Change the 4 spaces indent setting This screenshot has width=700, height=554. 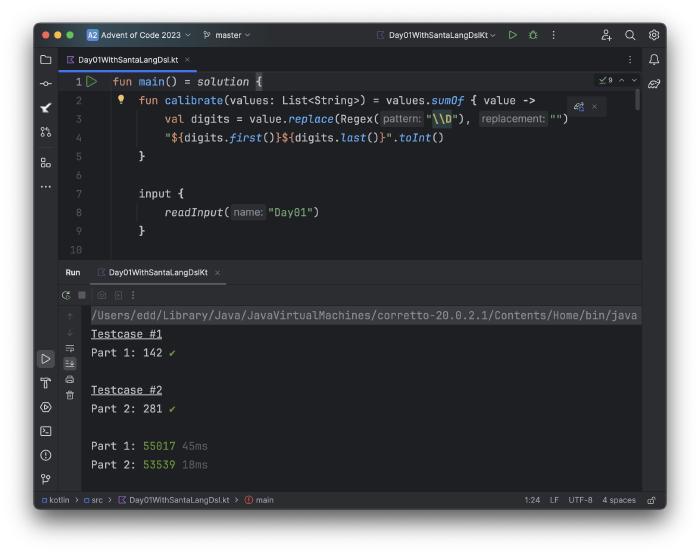pyautogui.click(x=619, y=500)
